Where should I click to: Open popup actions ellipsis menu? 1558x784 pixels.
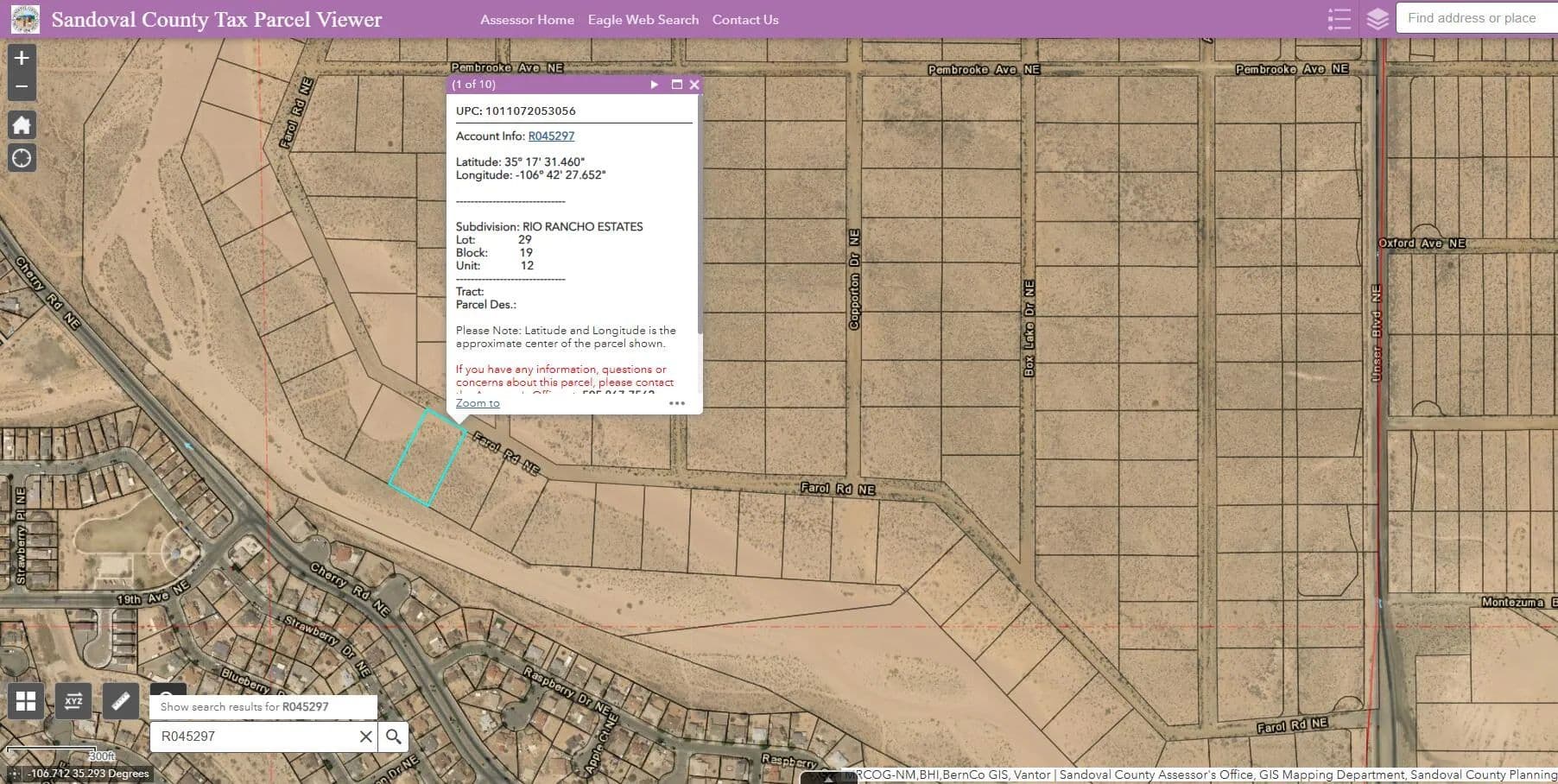click(677, 403)
